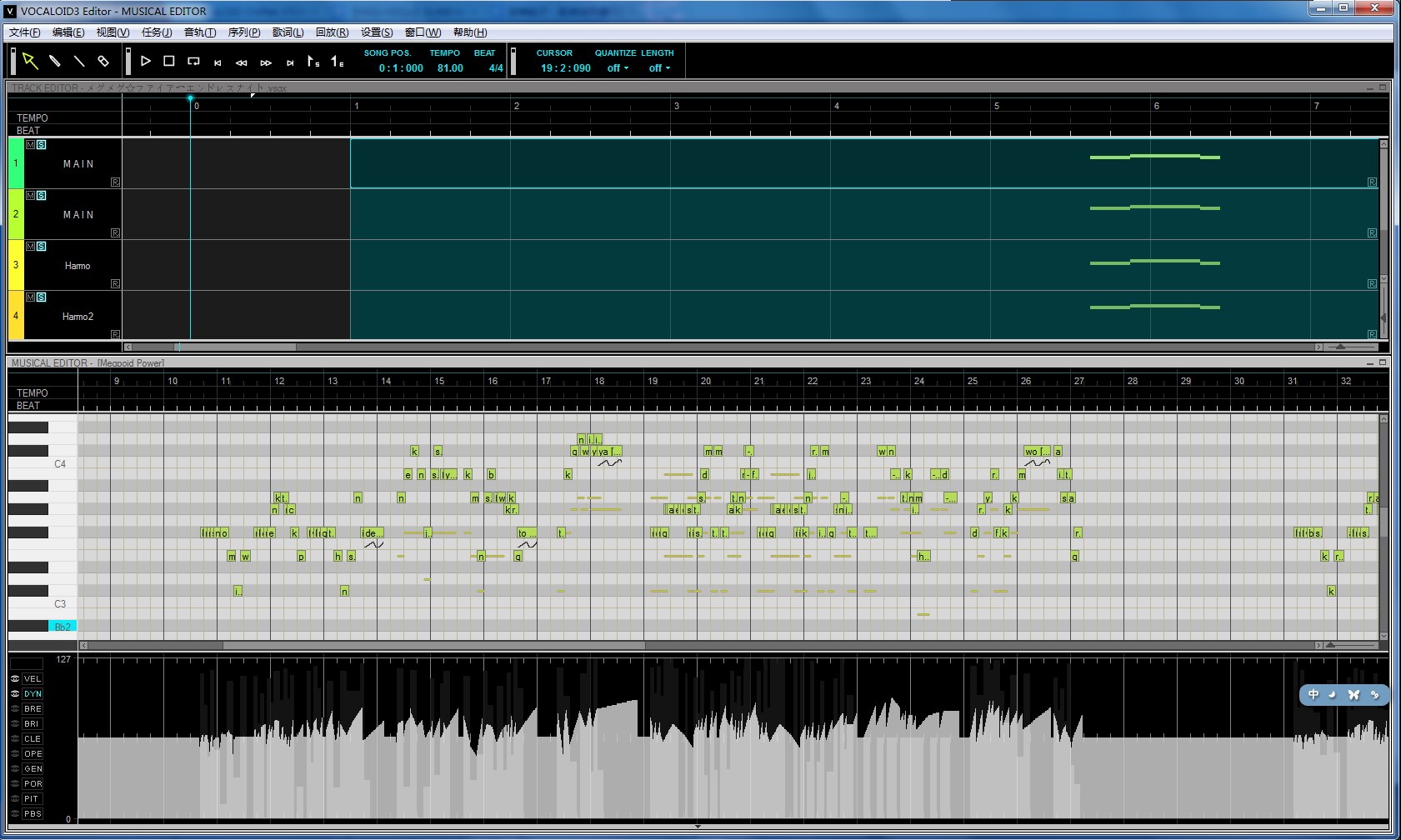Toggle DYN parameter overlay eye
This screenshot has width=1401, height=840.
(15, 694)
